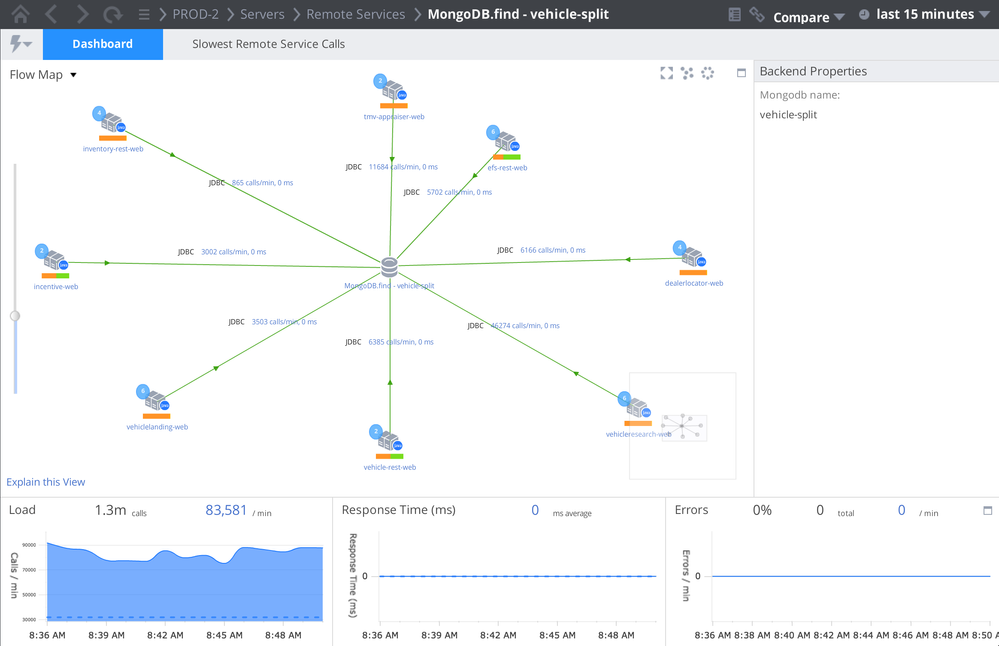Click the refresh/reload arrow icon
Screen dimensions: 999x646
coord(113,15)
